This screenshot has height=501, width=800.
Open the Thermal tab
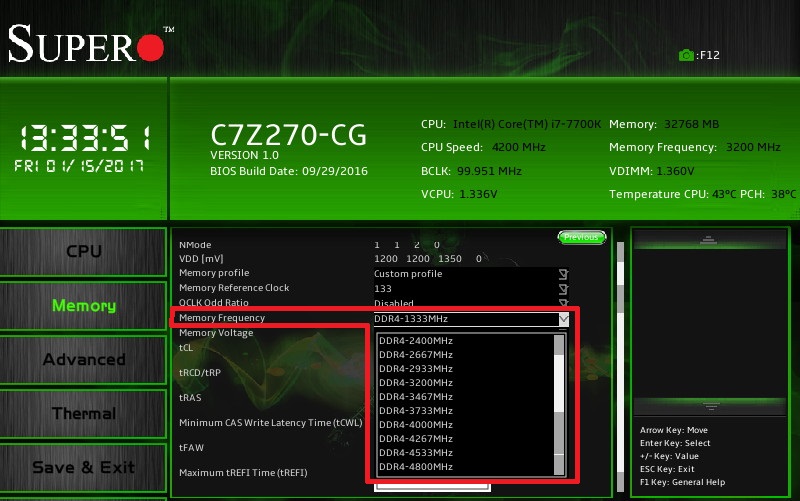pyautogui.click(x=83, y=413)
